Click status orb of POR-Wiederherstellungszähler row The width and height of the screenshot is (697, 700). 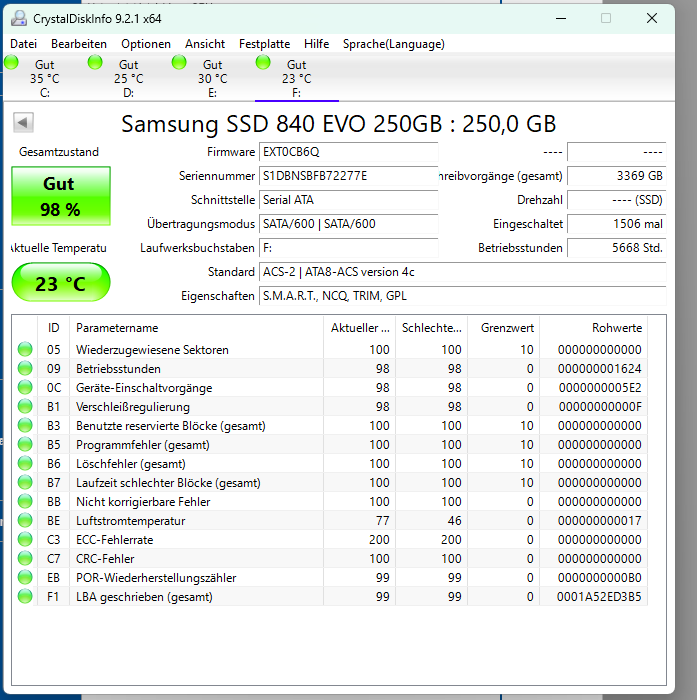[x=25, y=577]
